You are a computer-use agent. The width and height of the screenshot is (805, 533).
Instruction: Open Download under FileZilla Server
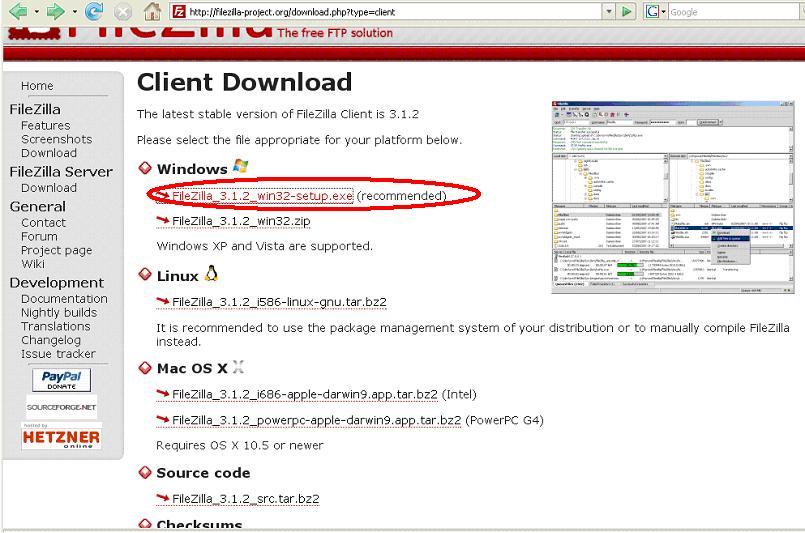tap(49, 188)
